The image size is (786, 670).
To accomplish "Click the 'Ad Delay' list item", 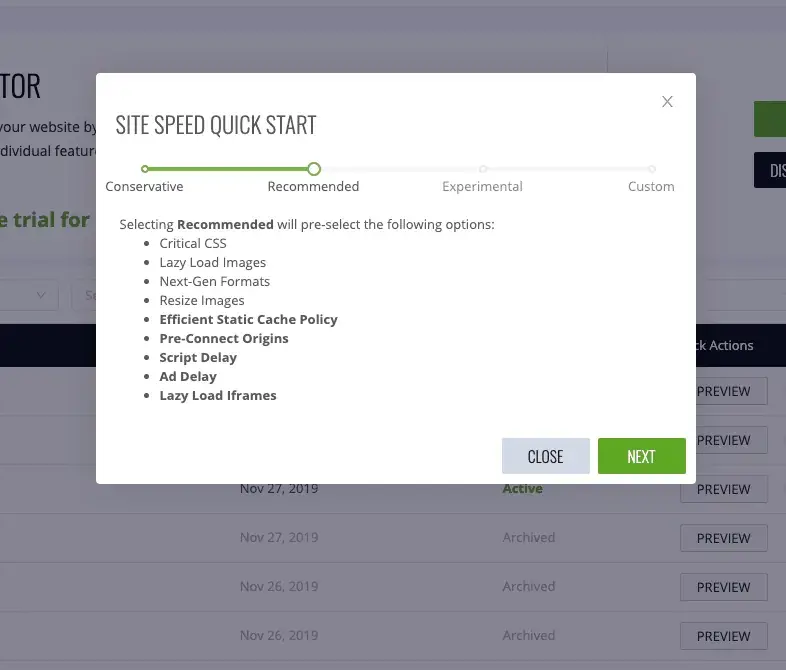I will point(188,376).
